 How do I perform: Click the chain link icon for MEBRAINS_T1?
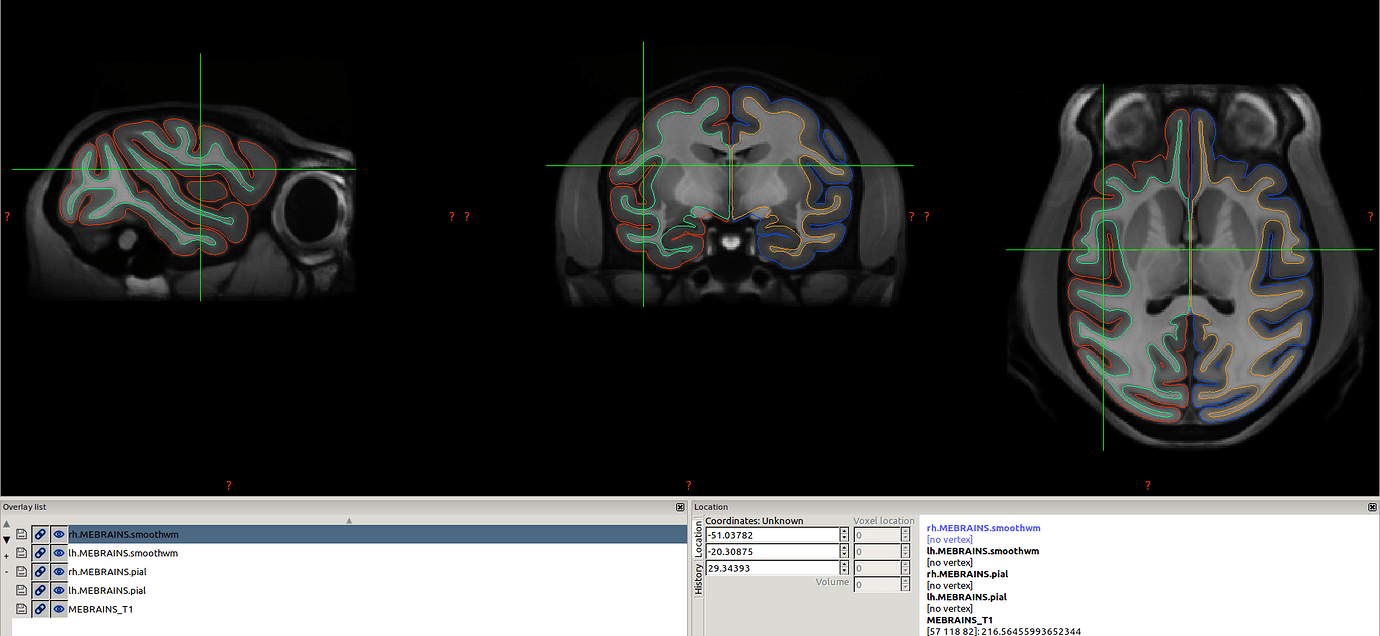pyautogui.click(x=40, y=607)
